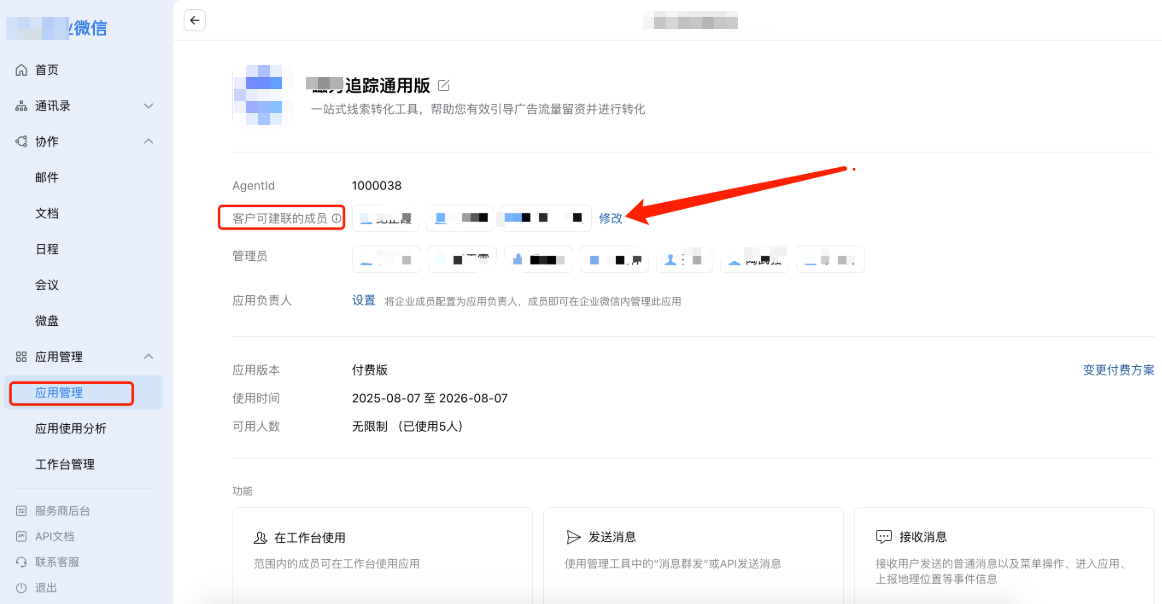Open the 联系客服 icon
Screen dimensions: 1162x604
click(20, 561)
